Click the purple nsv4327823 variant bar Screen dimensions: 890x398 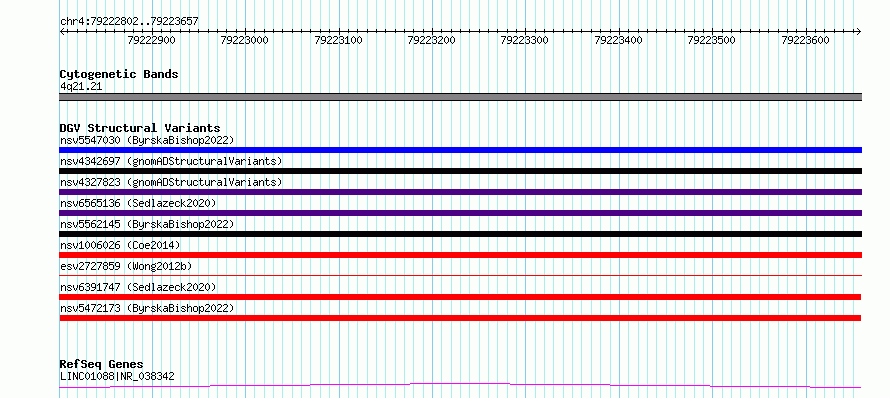click(460, 192)
